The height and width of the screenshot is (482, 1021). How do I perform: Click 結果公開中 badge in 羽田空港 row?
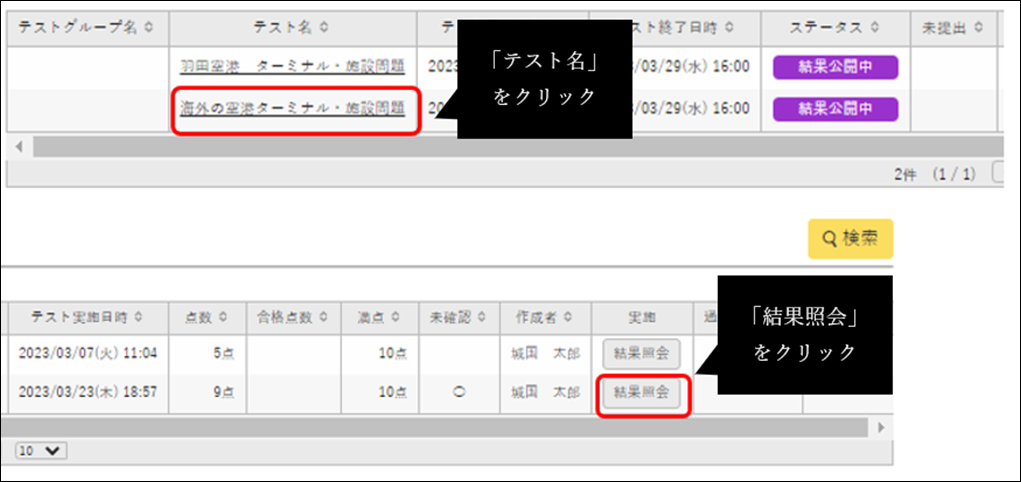click(835, 68)
